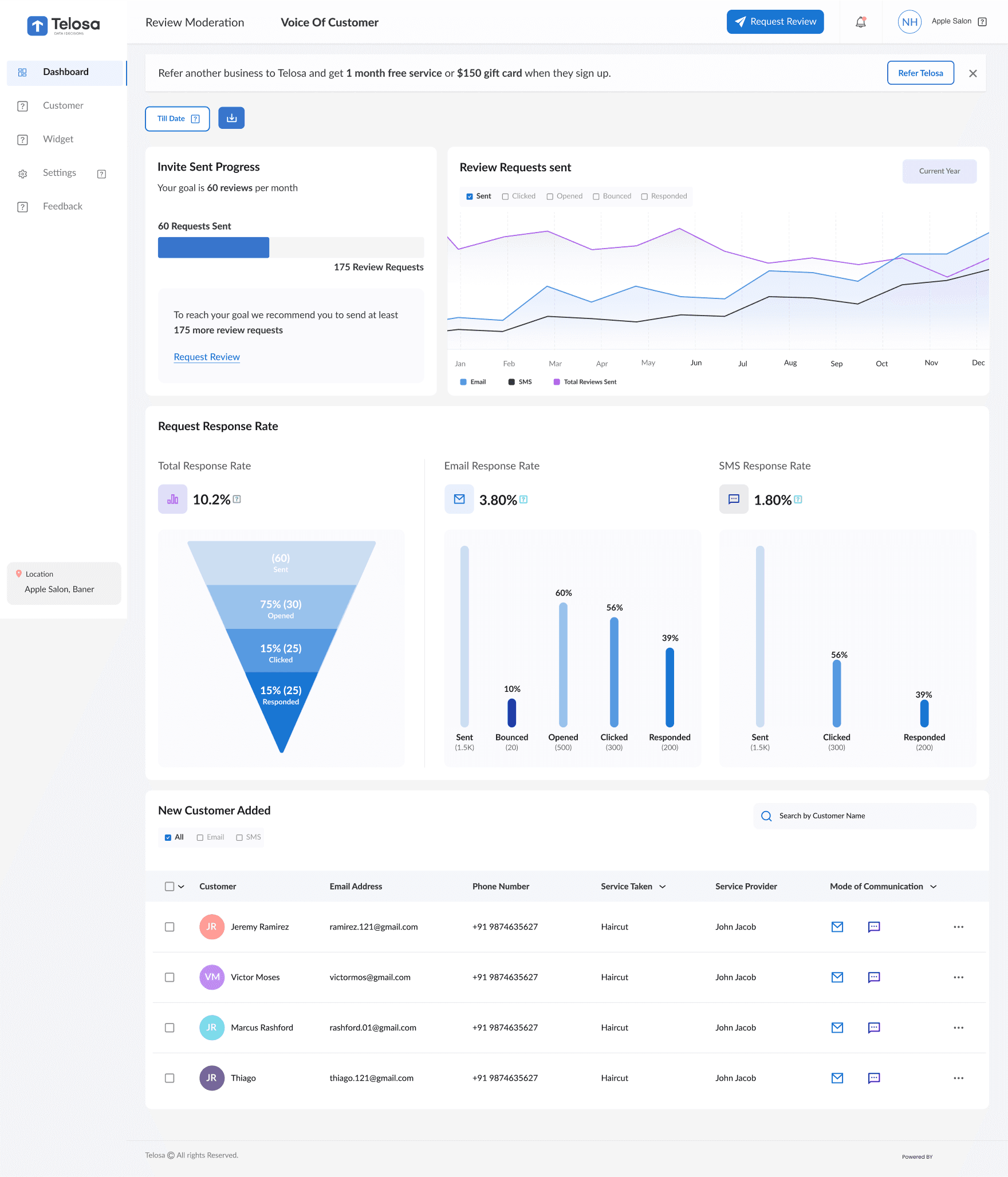Click the email icon for Thiago

tap(837, 1078)
